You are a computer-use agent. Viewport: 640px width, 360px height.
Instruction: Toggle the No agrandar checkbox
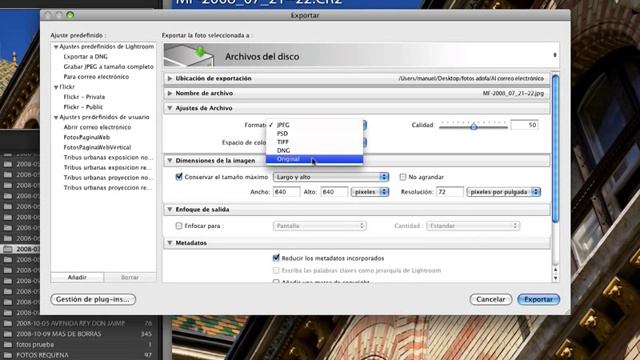pyautogui.click(x=403, y=177)
